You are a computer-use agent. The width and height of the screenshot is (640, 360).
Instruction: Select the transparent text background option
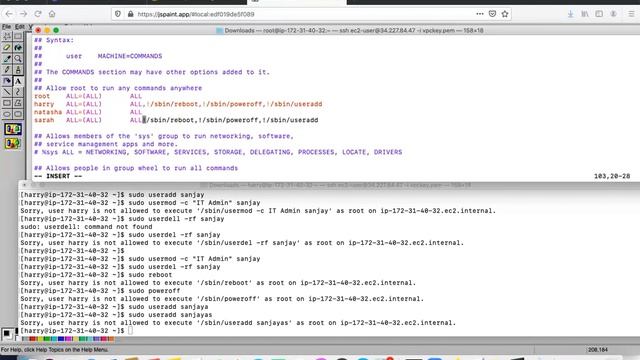coord(13,143)
